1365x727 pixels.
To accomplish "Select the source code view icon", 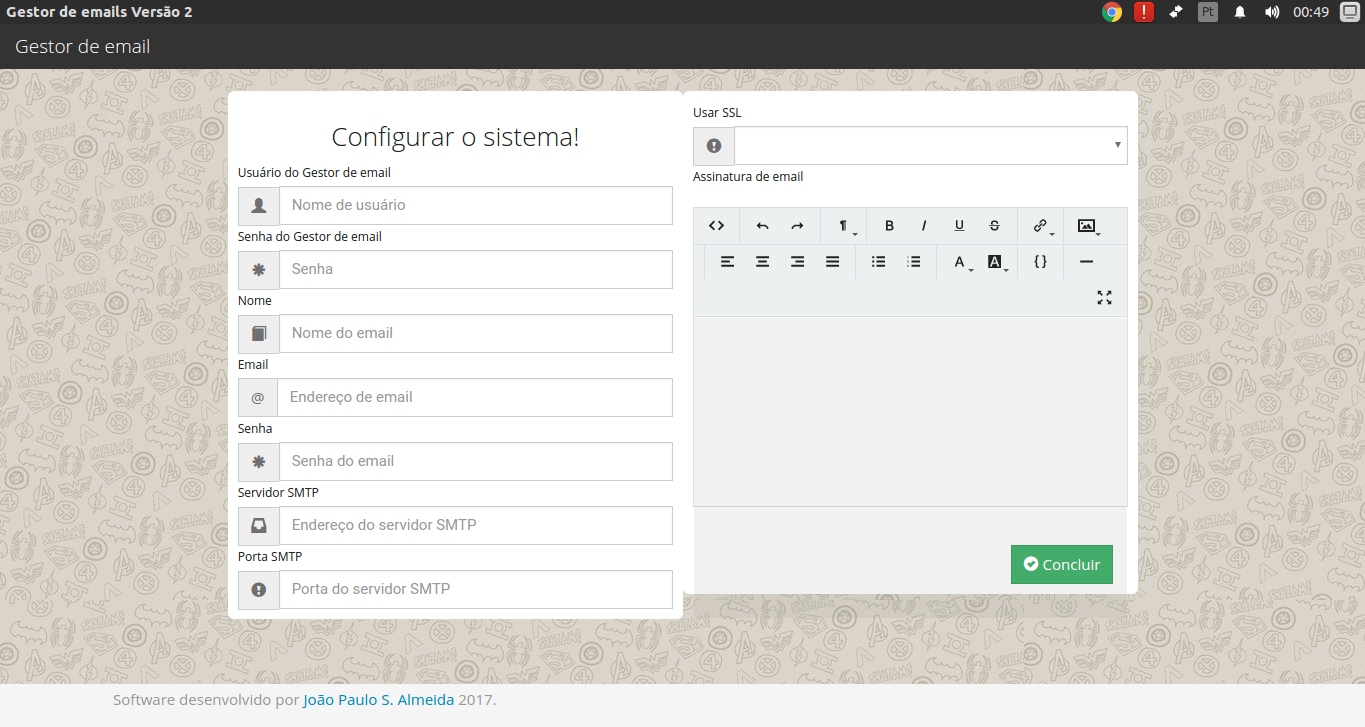I will point(716,225).
